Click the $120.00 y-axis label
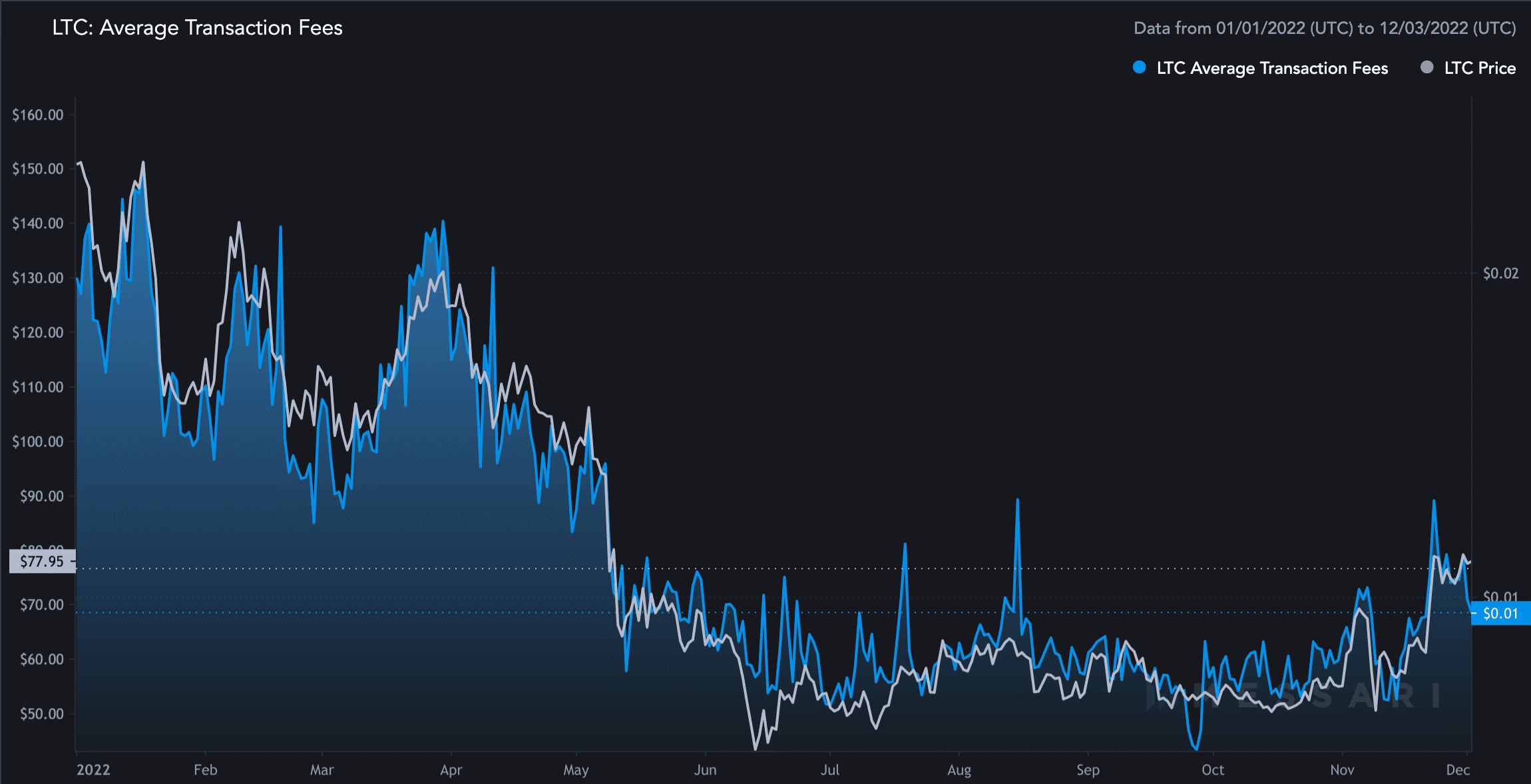Viewport: 1531px width, 784px height. [38, 333]
